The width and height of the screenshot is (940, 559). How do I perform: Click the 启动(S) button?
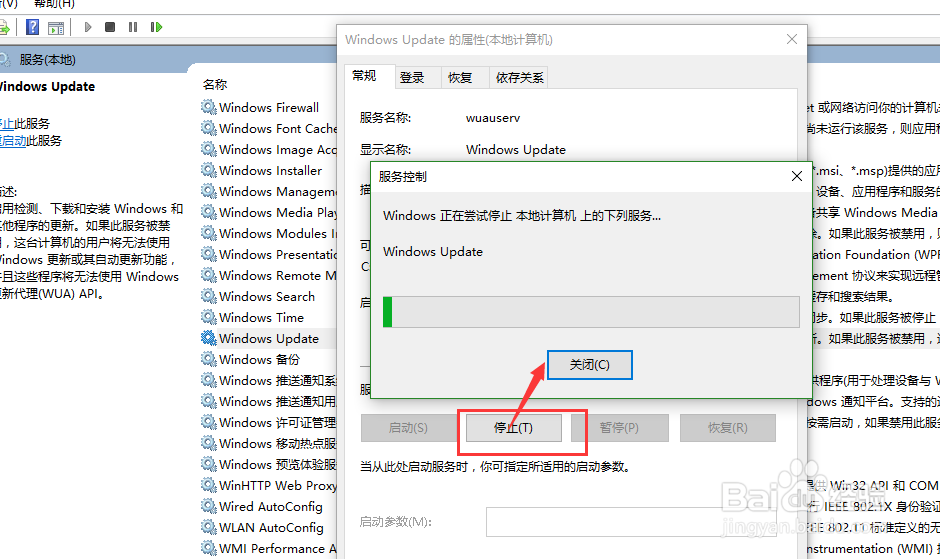(408, 428)
